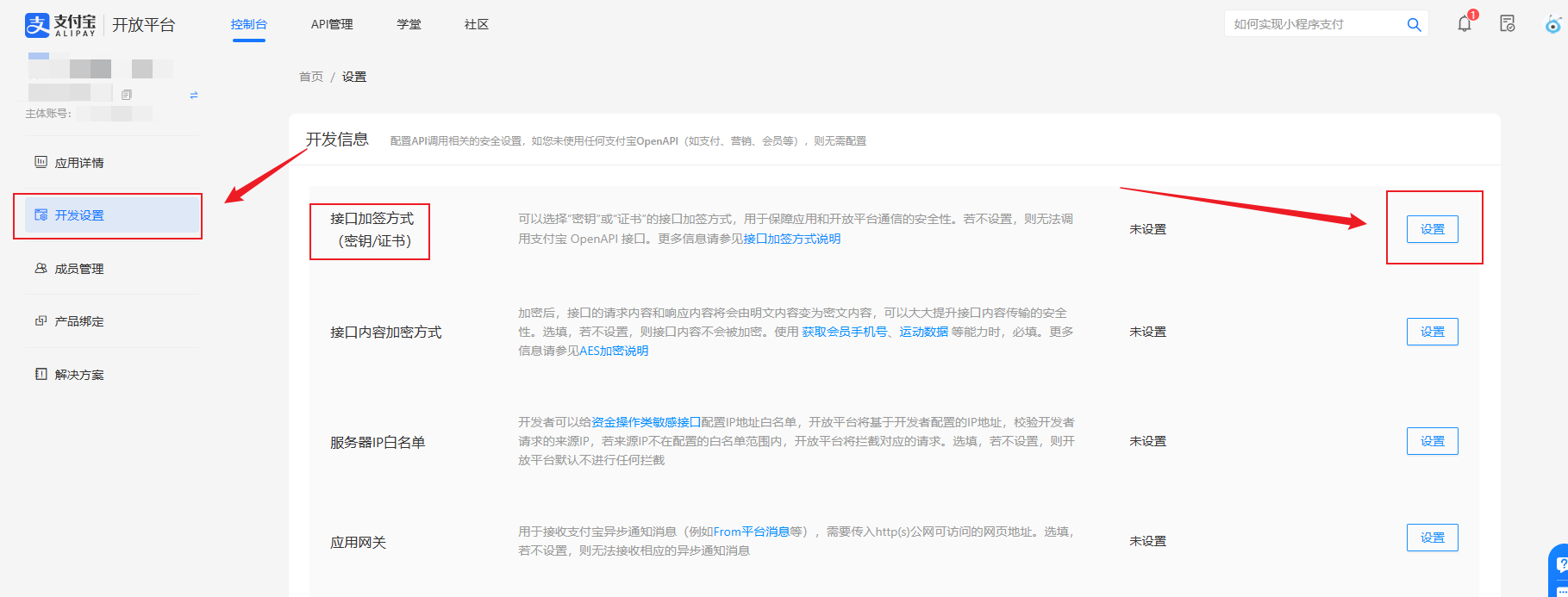This screenshot has width=1568, height=597.
Task: Click 未设置 status in 接口内容加密方式 row
Action: point(1147,332)
